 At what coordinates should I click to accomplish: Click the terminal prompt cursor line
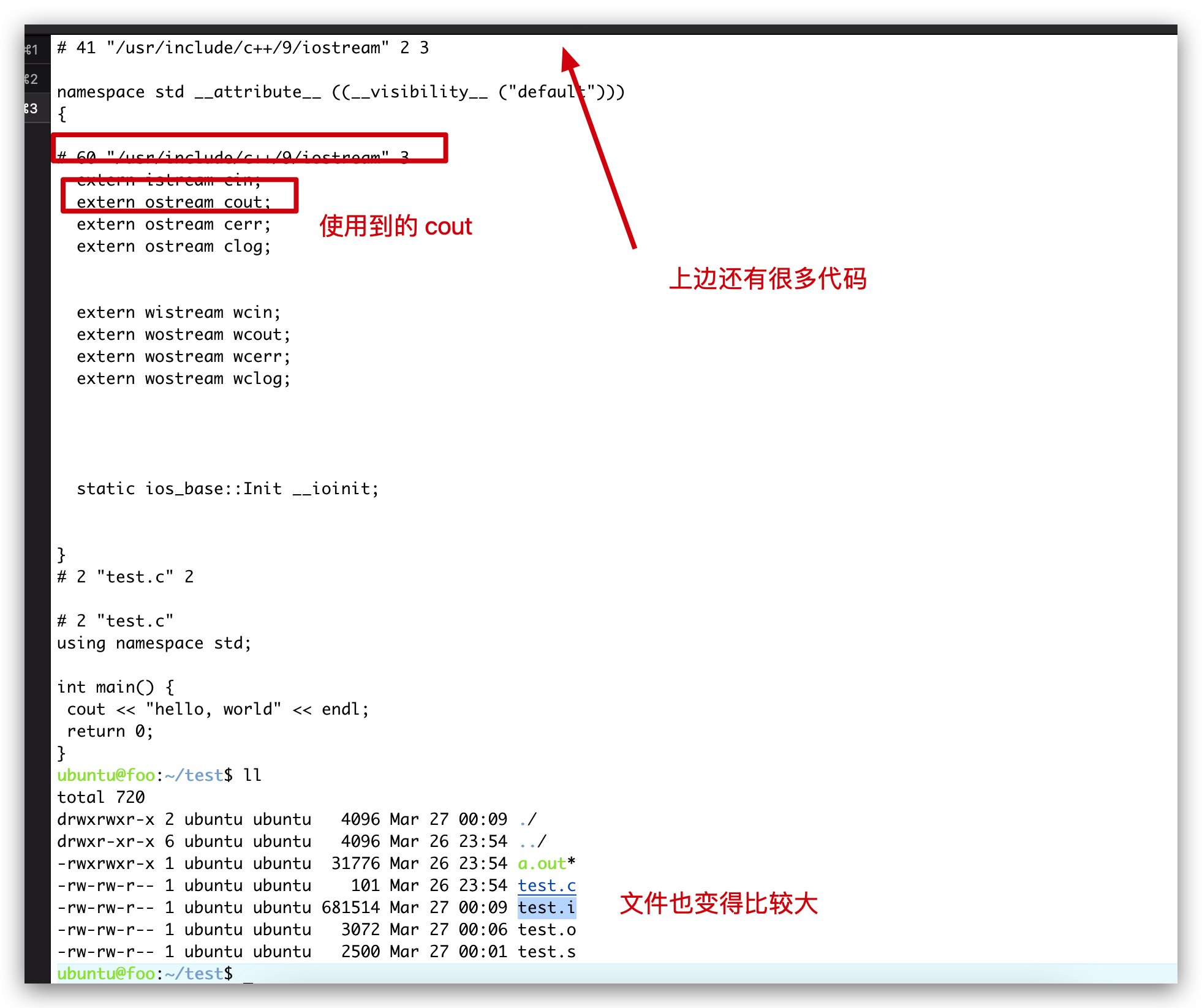248,974
